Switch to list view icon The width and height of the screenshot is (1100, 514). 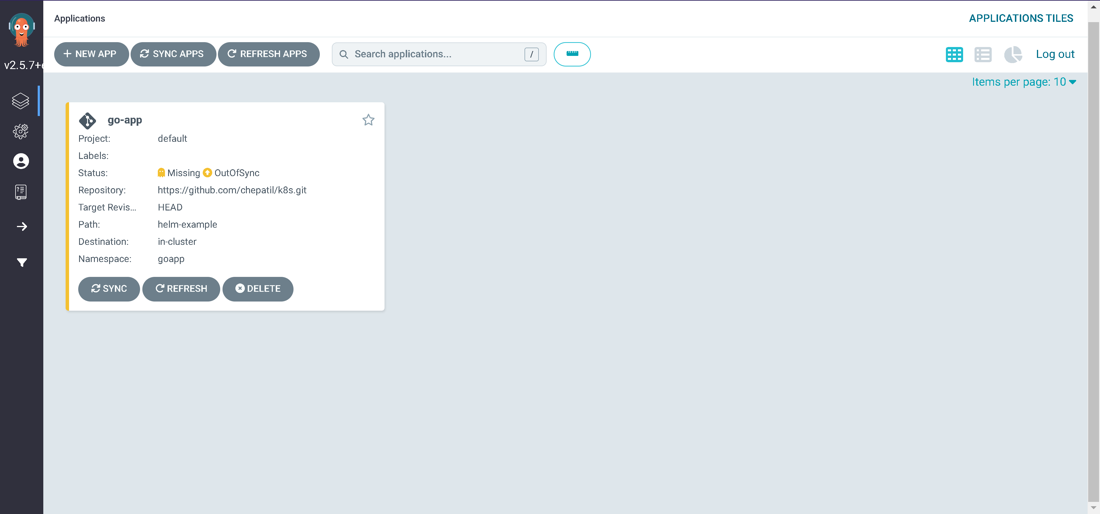[983, 54]
